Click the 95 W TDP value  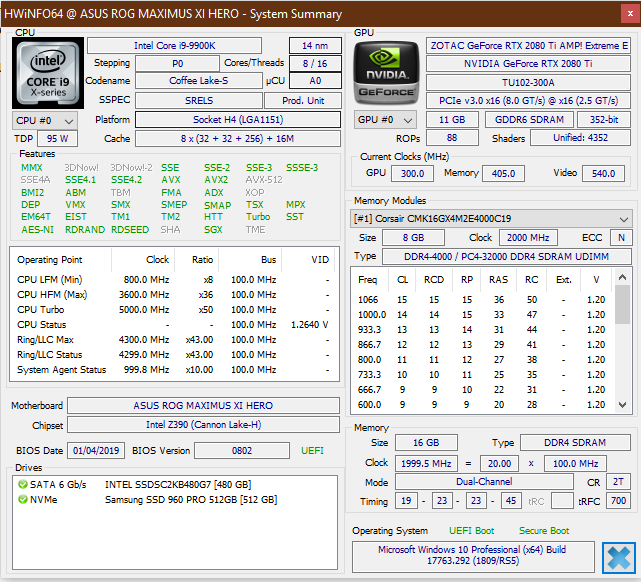coord(57,139)
